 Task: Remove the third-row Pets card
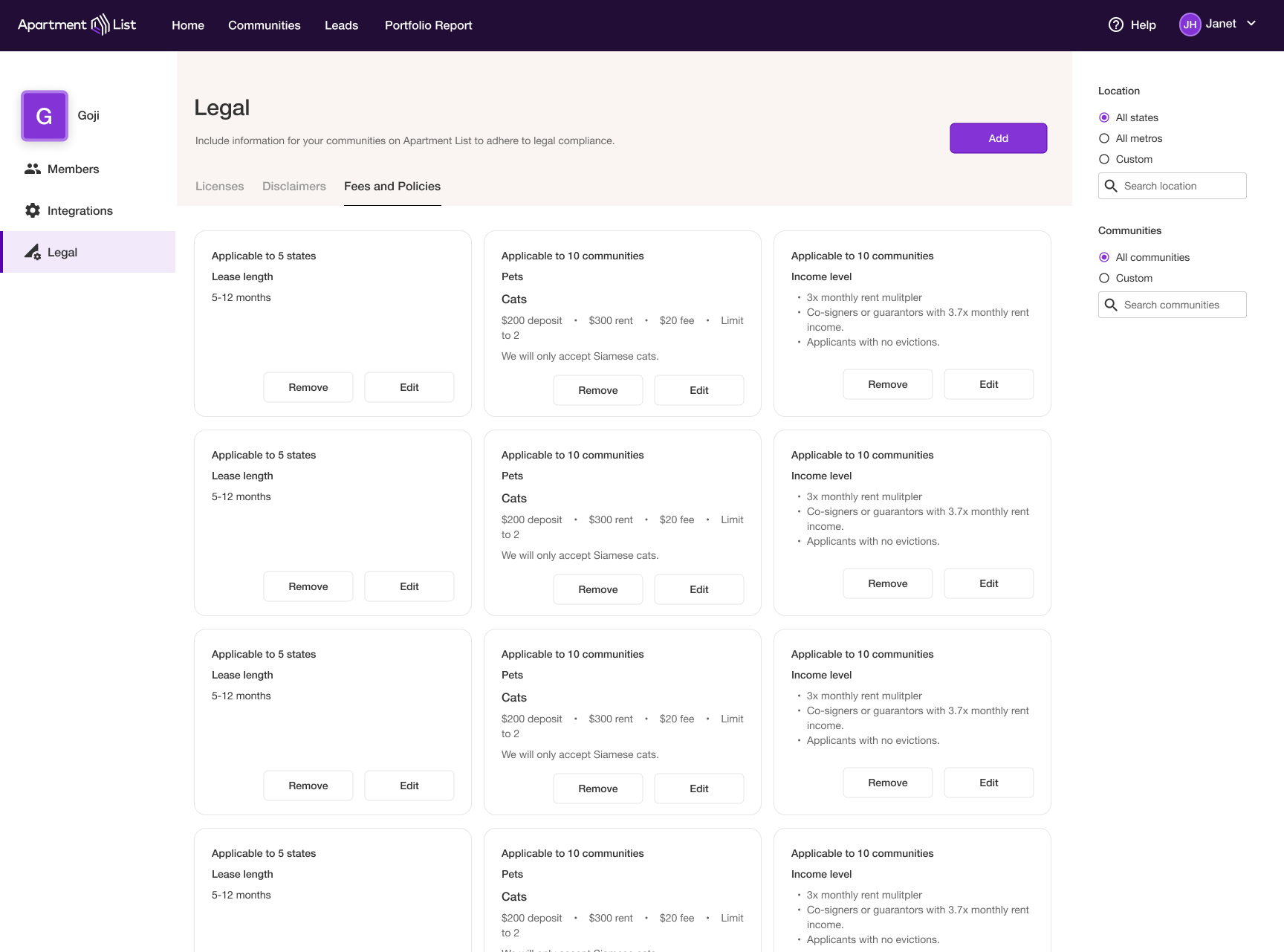598,789
